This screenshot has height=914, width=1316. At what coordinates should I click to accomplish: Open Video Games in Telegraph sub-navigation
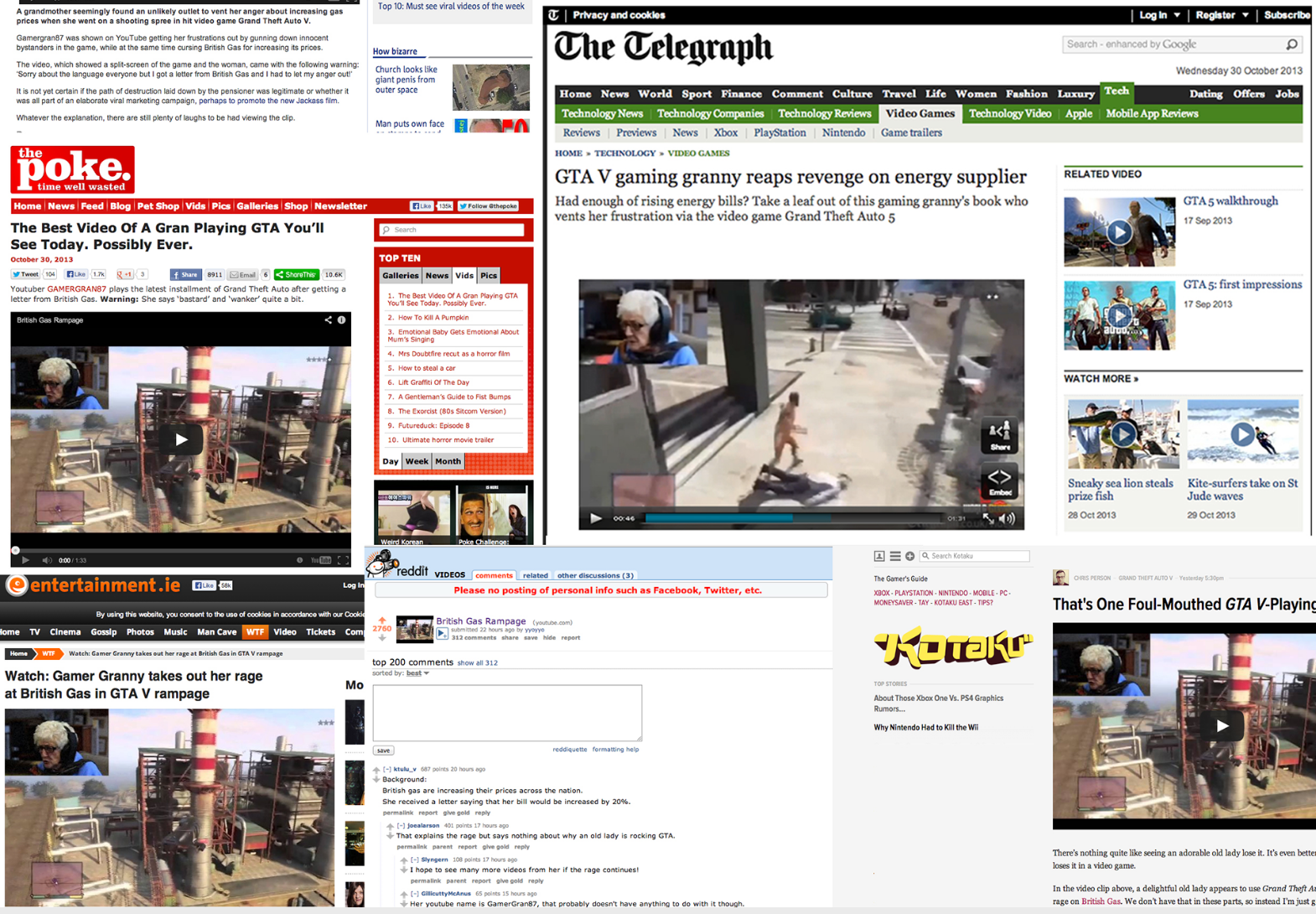point(920,113)
